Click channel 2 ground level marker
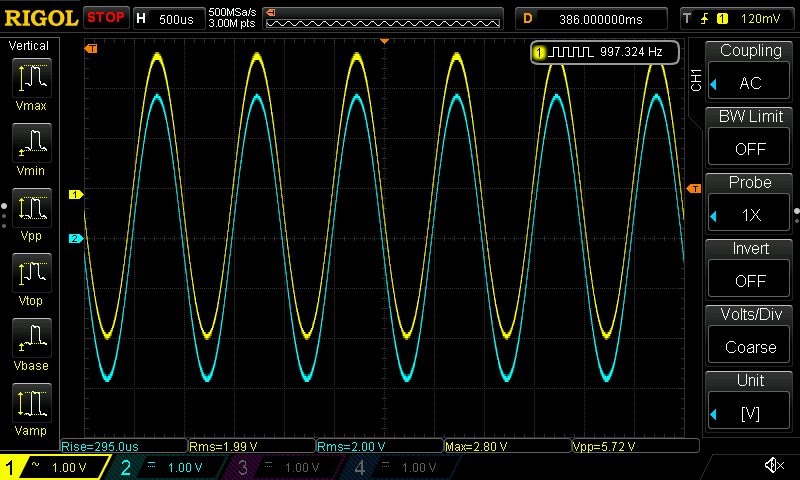This screenshot has height=480, width=800. coord(76,238)
